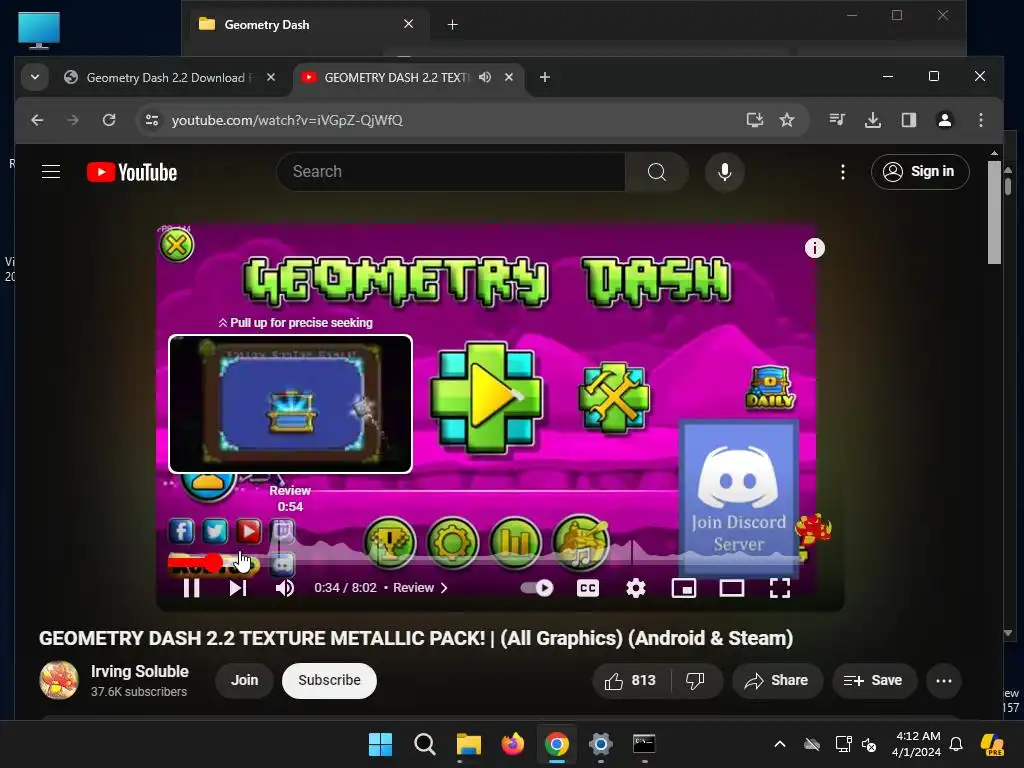The width and height of the screenshot is (1024, 768).
Task: Open the Irving Soluble channel avatar
Action: [59, 680]
